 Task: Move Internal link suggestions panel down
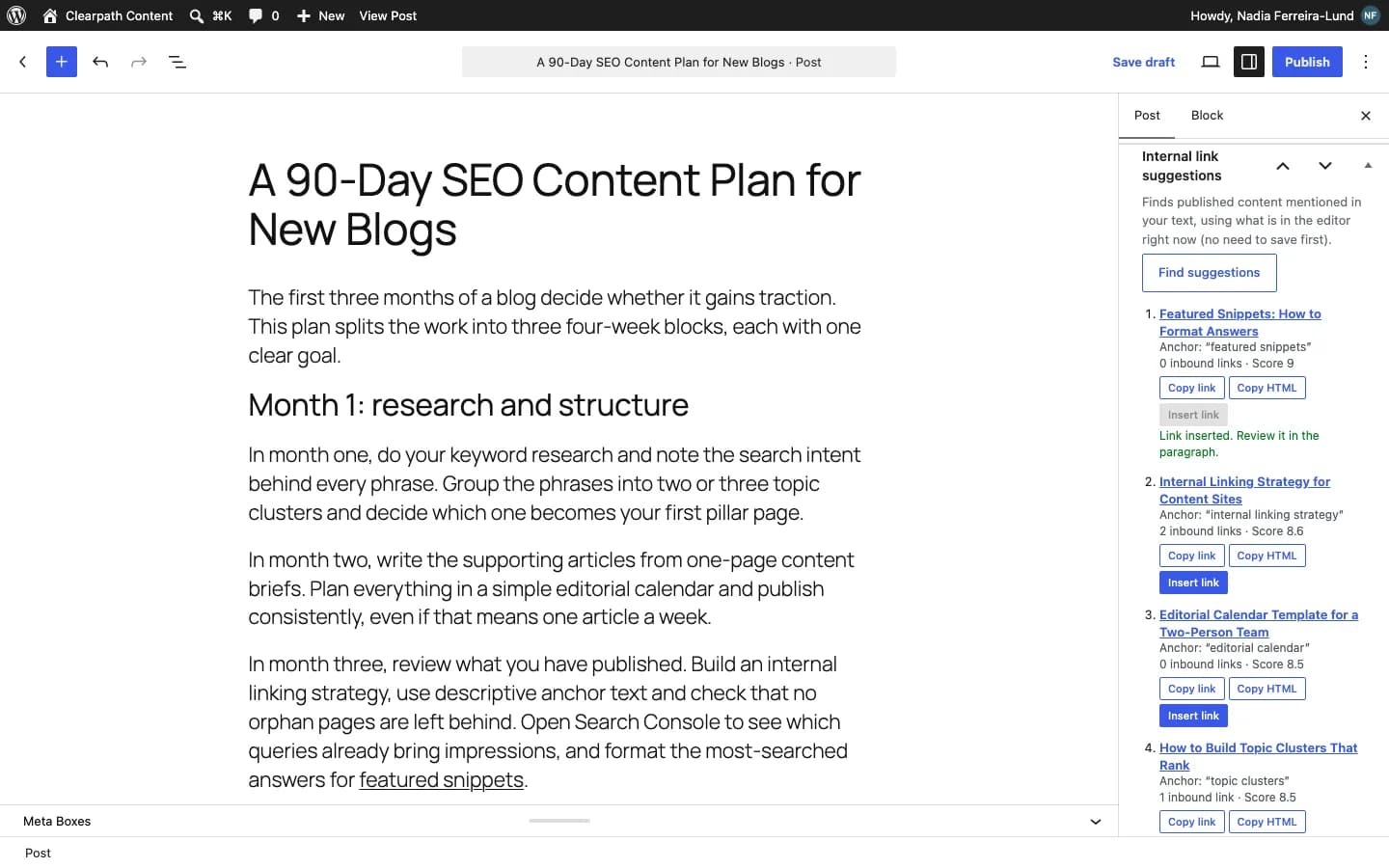[1325, 166]
